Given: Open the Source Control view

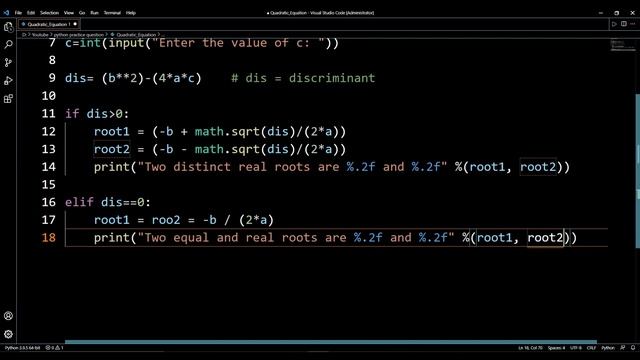Looking at the screenshot, I should pyautogui.click(x=8, y=62).
